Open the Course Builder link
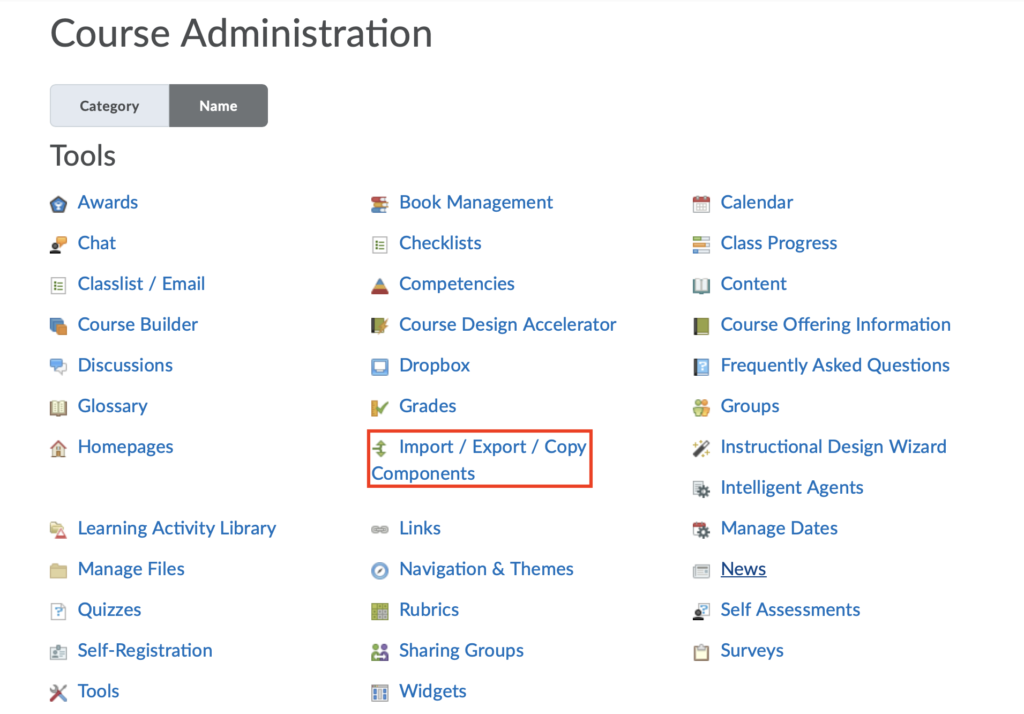The width and height of the screenshot is (1024, 714). (x=138, y=324)
